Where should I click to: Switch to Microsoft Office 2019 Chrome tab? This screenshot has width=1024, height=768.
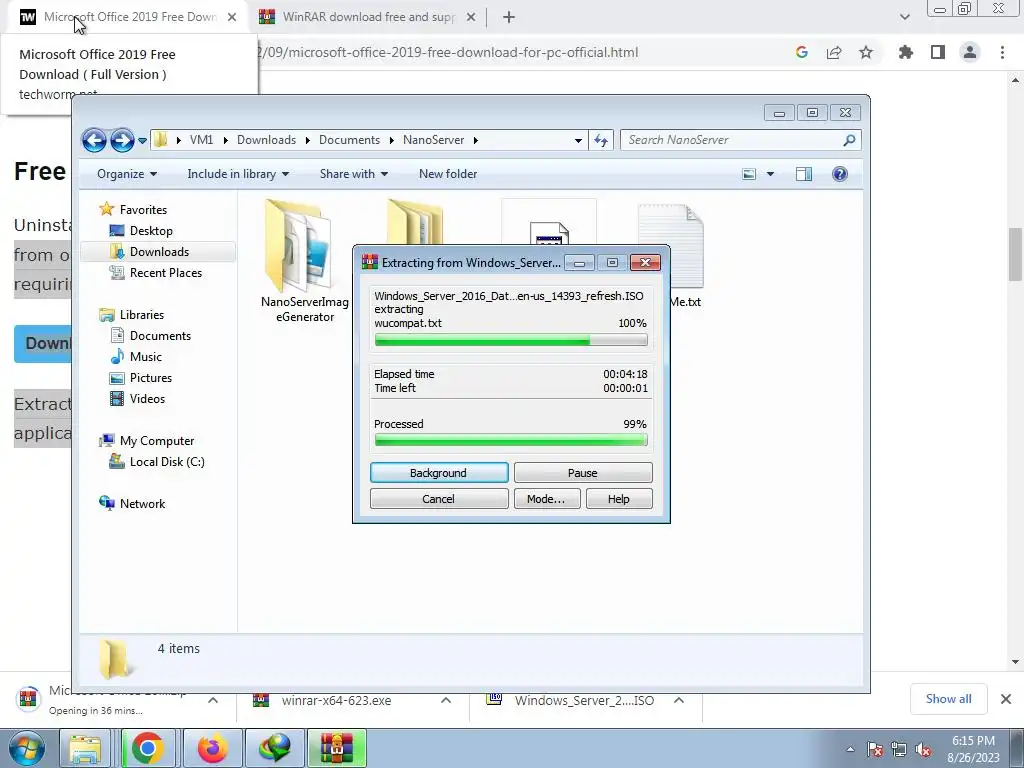pos(128,17)
